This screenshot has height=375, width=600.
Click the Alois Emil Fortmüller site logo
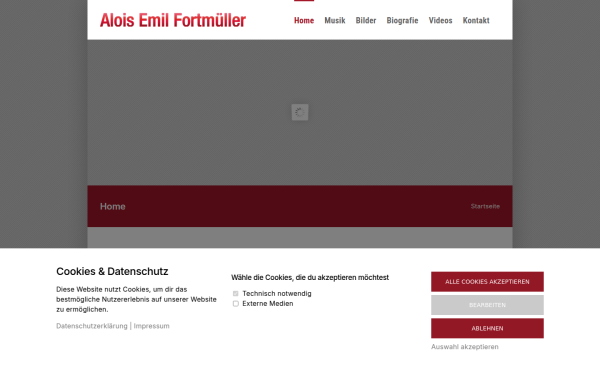(x=173, y=20)
